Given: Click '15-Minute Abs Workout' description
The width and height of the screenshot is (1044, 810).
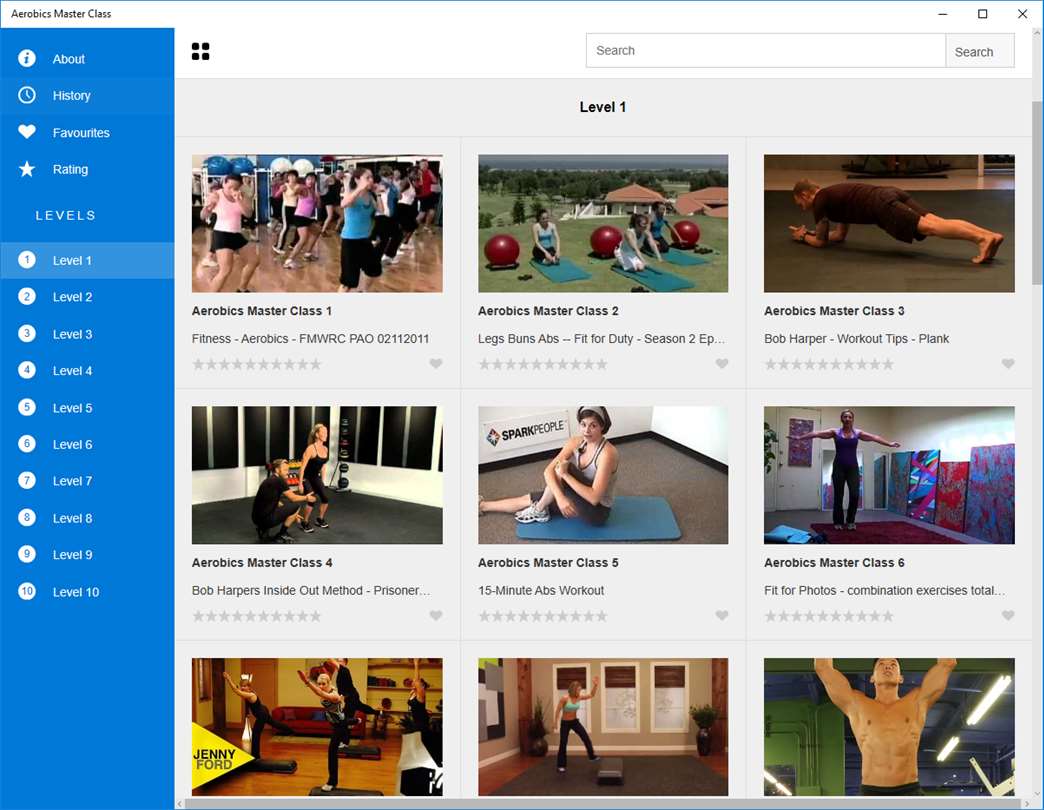Looking at the screenshot, I should [x=541, y=590].
